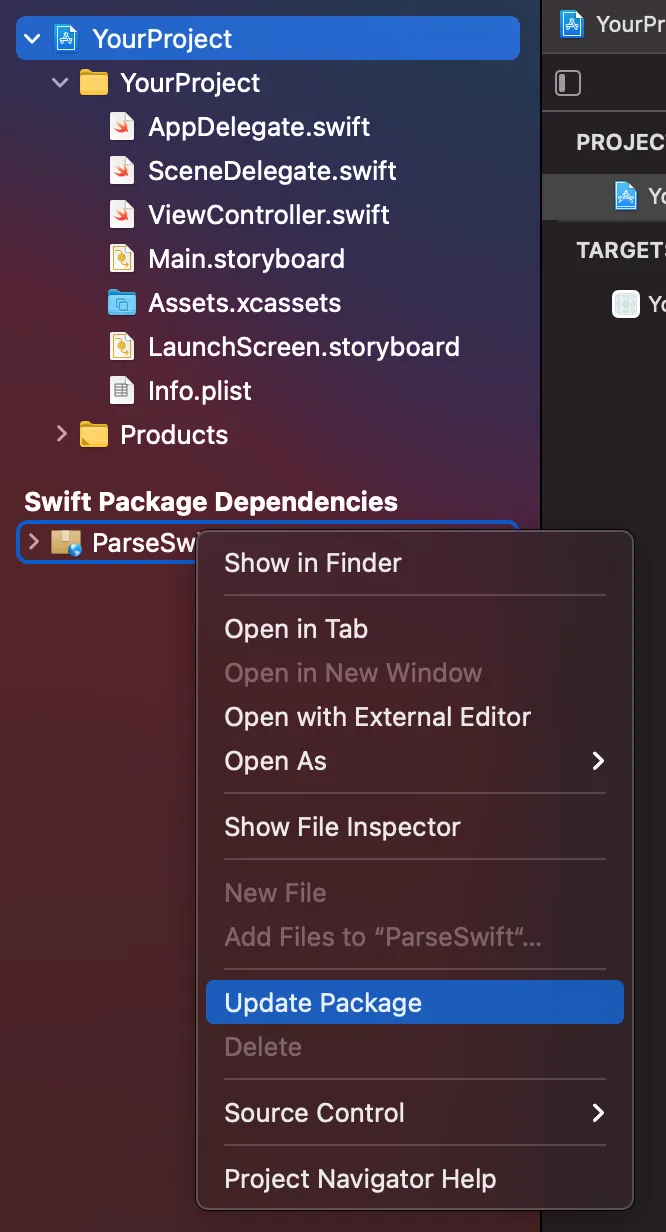
Task: Click the SceneDelegate.swift Swift icon
Action: point(122,171)
